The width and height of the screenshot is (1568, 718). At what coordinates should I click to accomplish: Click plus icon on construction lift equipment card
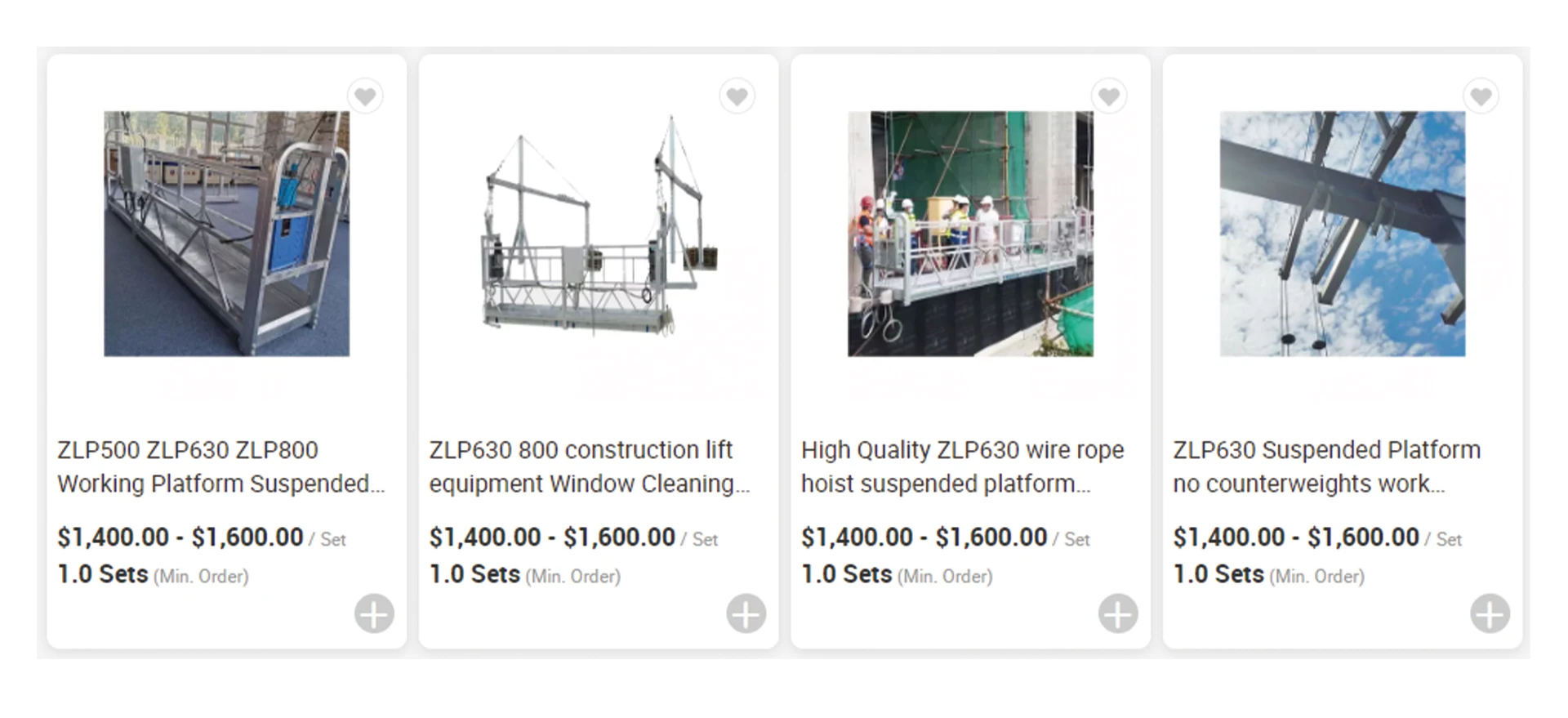746,613
